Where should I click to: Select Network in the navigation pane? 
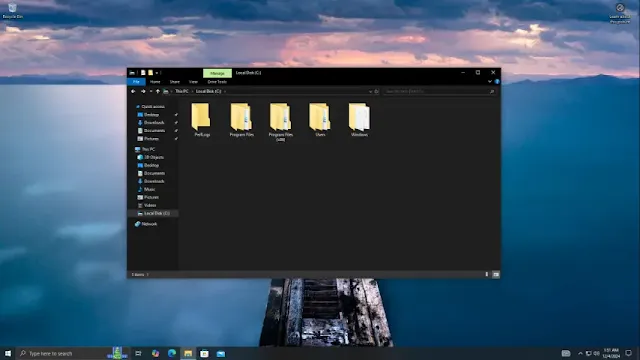tap(149, 224)
